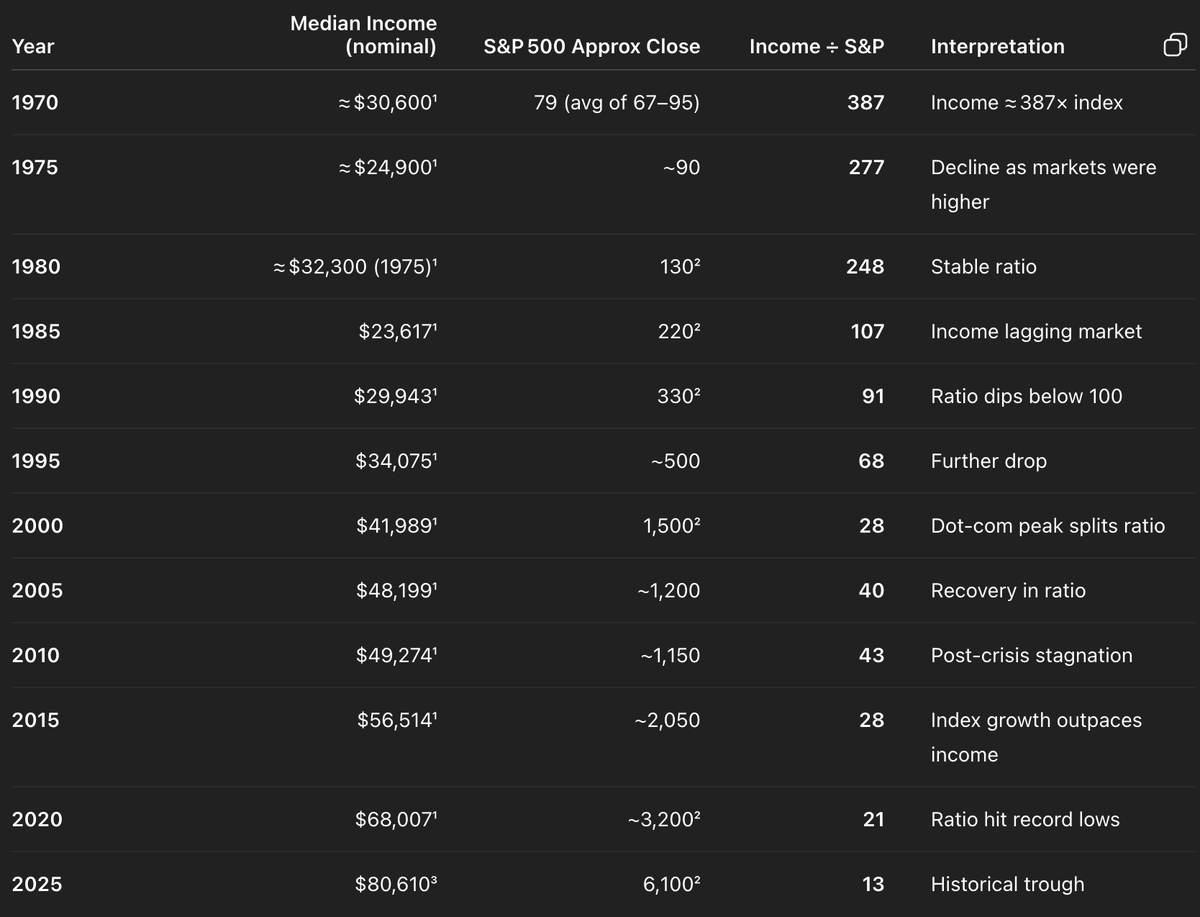The height and width of the screenshot is (917, 1200).
Task: Select the ratio value 40
Action: pyautogui.click(x=872, y=590)
